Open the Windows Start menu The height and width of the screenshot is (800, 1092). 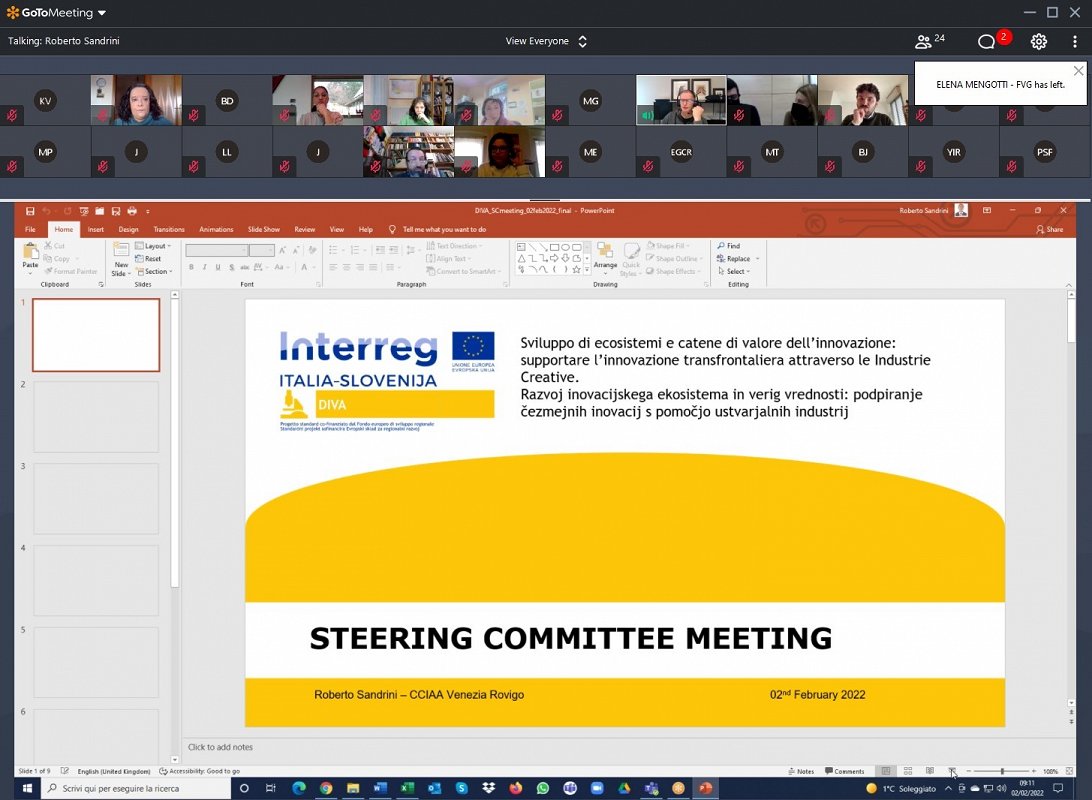pos(27,788)
